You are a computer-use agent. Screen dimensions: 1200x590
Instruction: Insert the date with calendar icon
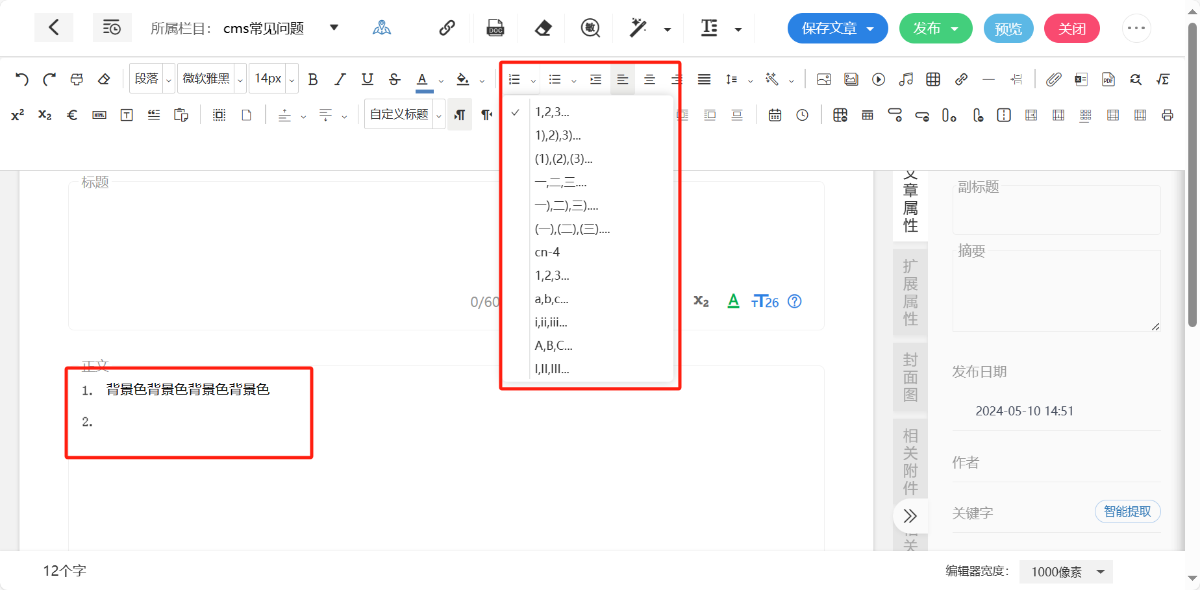click(x=775, y=115)
